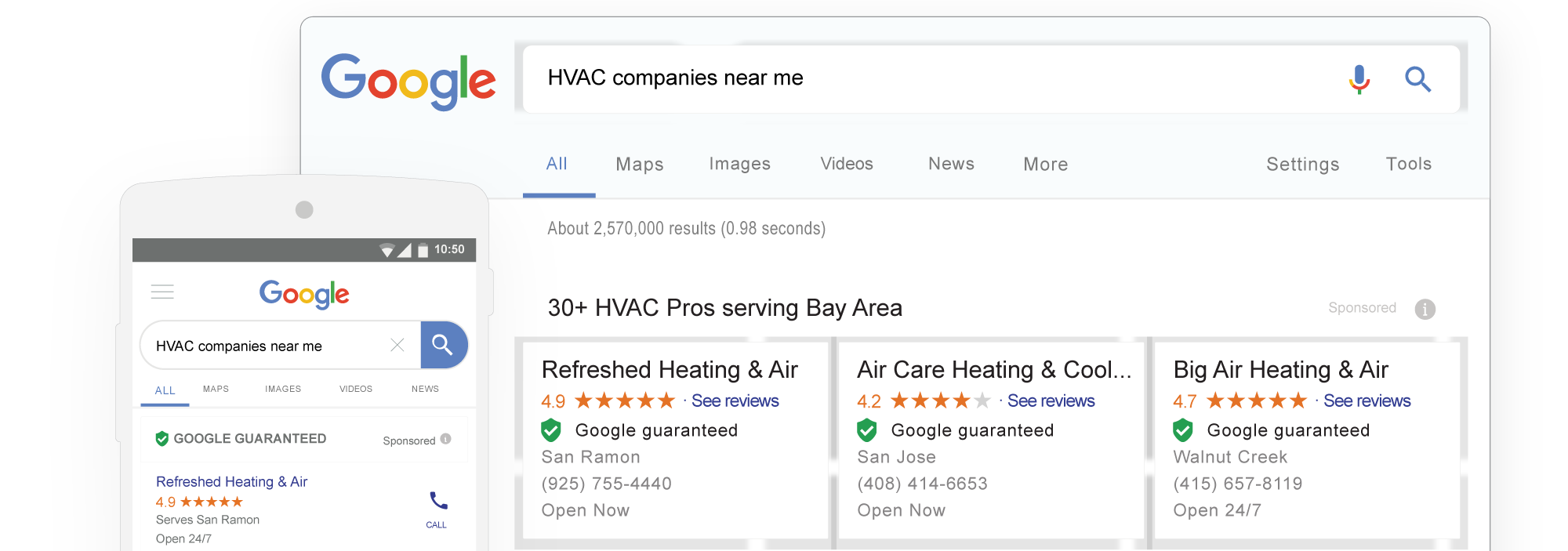This screenshot has height=551, width=1568.
Task: Click See reviews for Air Care Heating
Action: click(1051, 401)
